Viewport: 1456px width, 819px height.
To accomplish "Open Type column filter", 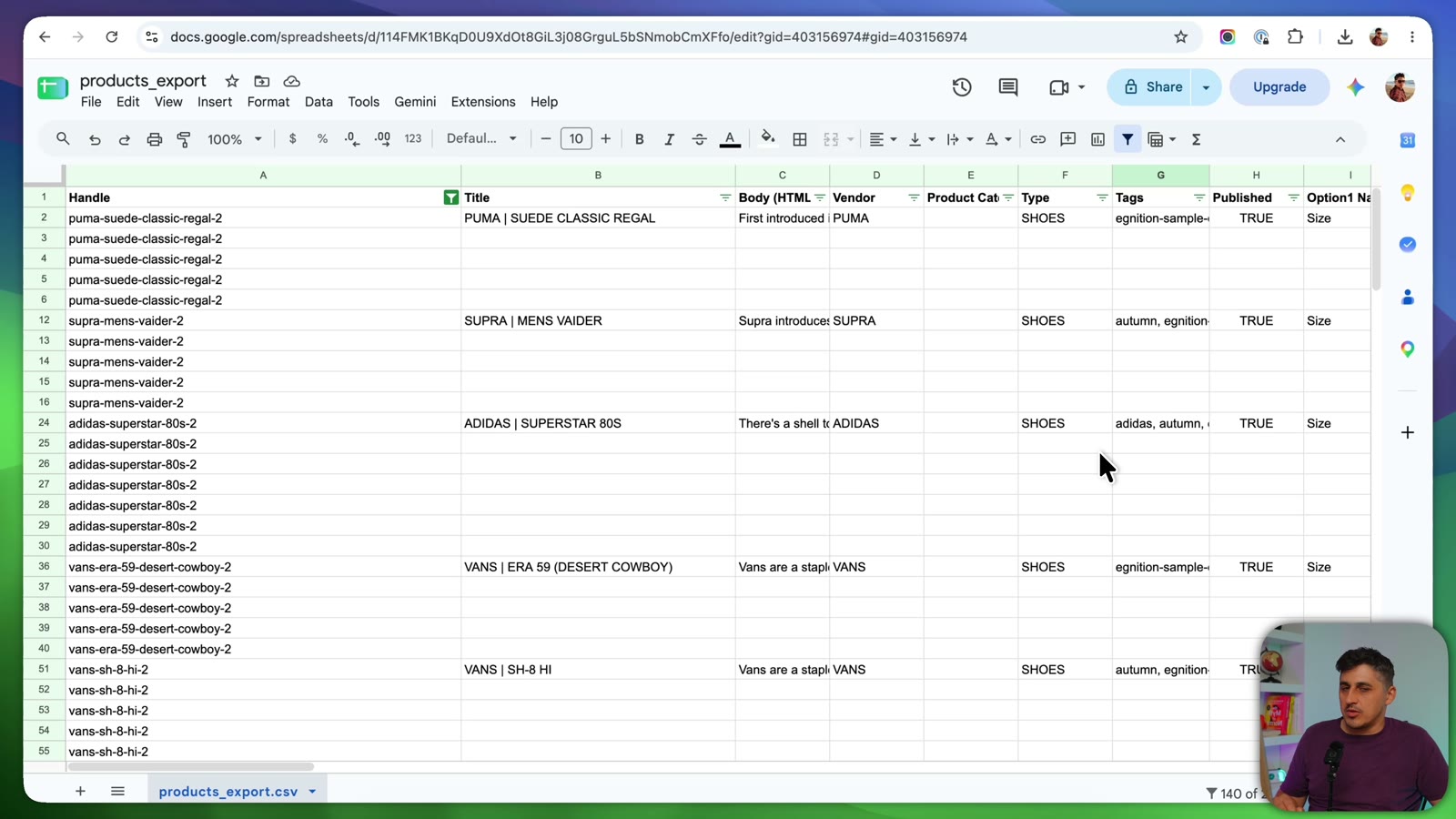I will coord(1102,197).
